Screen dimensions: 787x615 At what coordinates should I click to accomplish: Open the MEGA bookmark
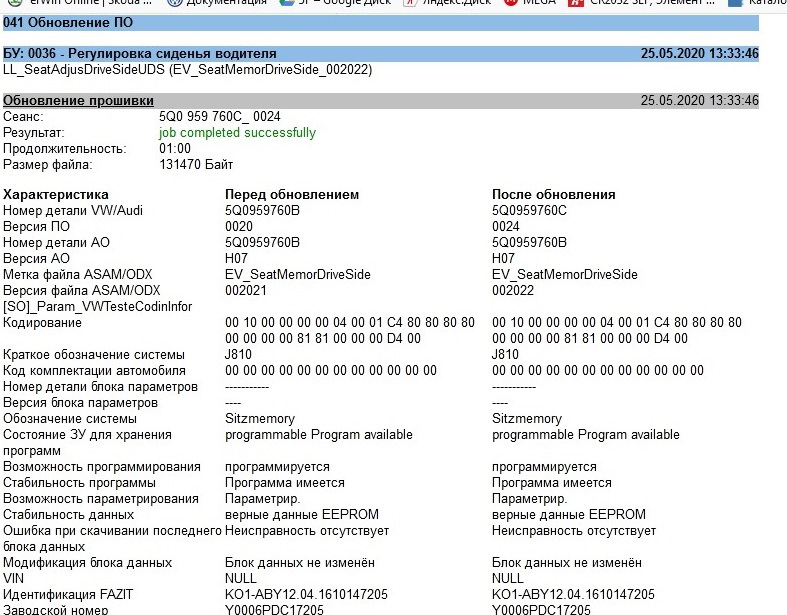[530, 3]
